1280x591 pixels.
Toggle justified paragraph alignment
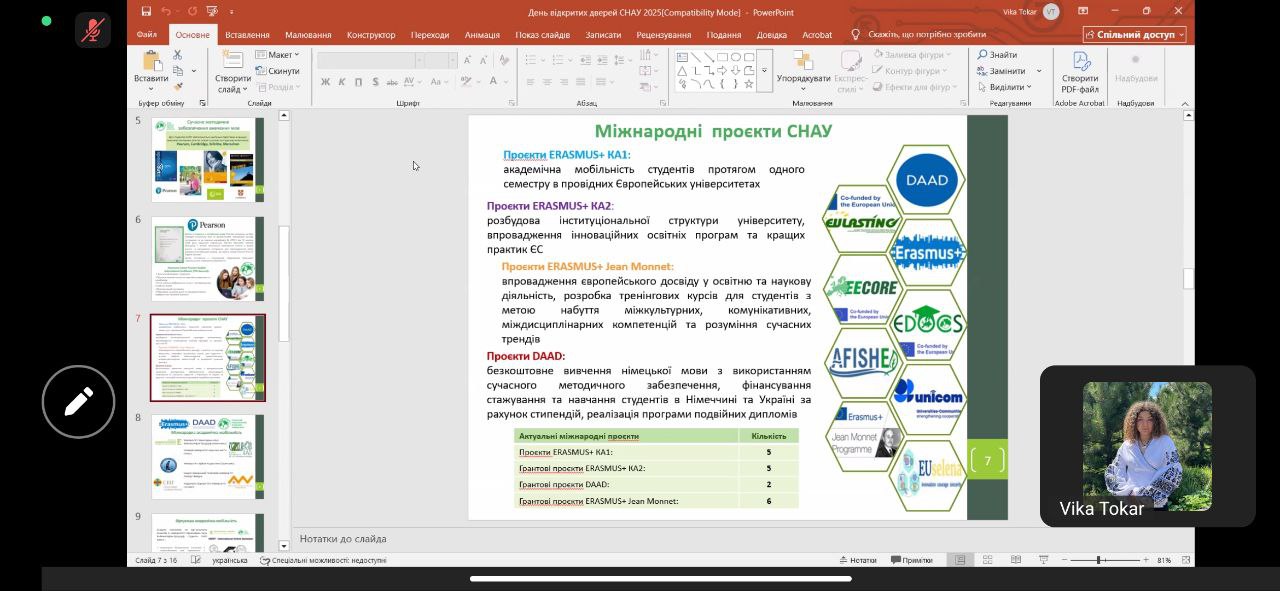(x=579, y=82)
